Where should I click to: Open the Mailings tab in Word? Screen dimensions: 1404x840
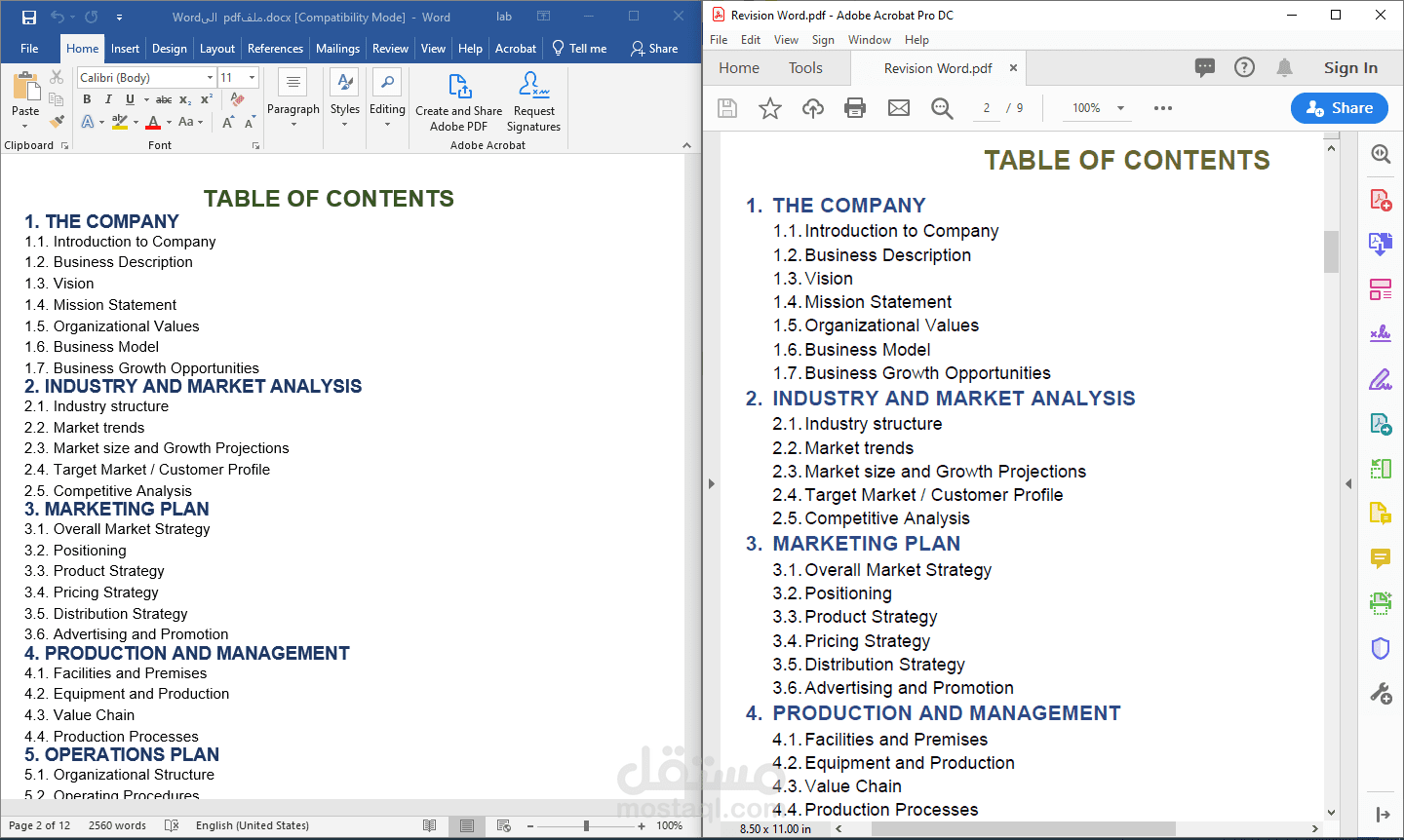coord(337,49)
